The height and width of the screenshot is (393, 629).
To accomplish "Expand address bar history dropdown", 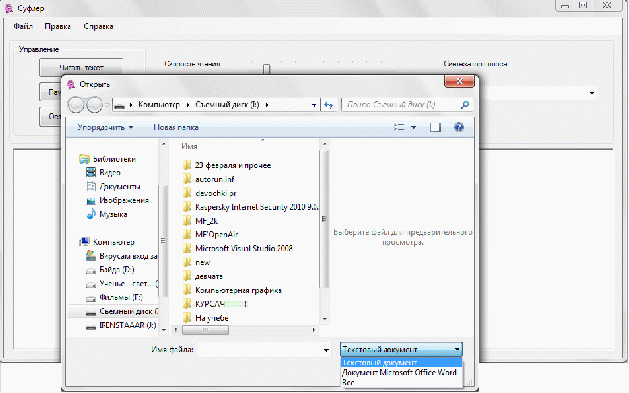I will pyautogui.click(x=314, y=105).
